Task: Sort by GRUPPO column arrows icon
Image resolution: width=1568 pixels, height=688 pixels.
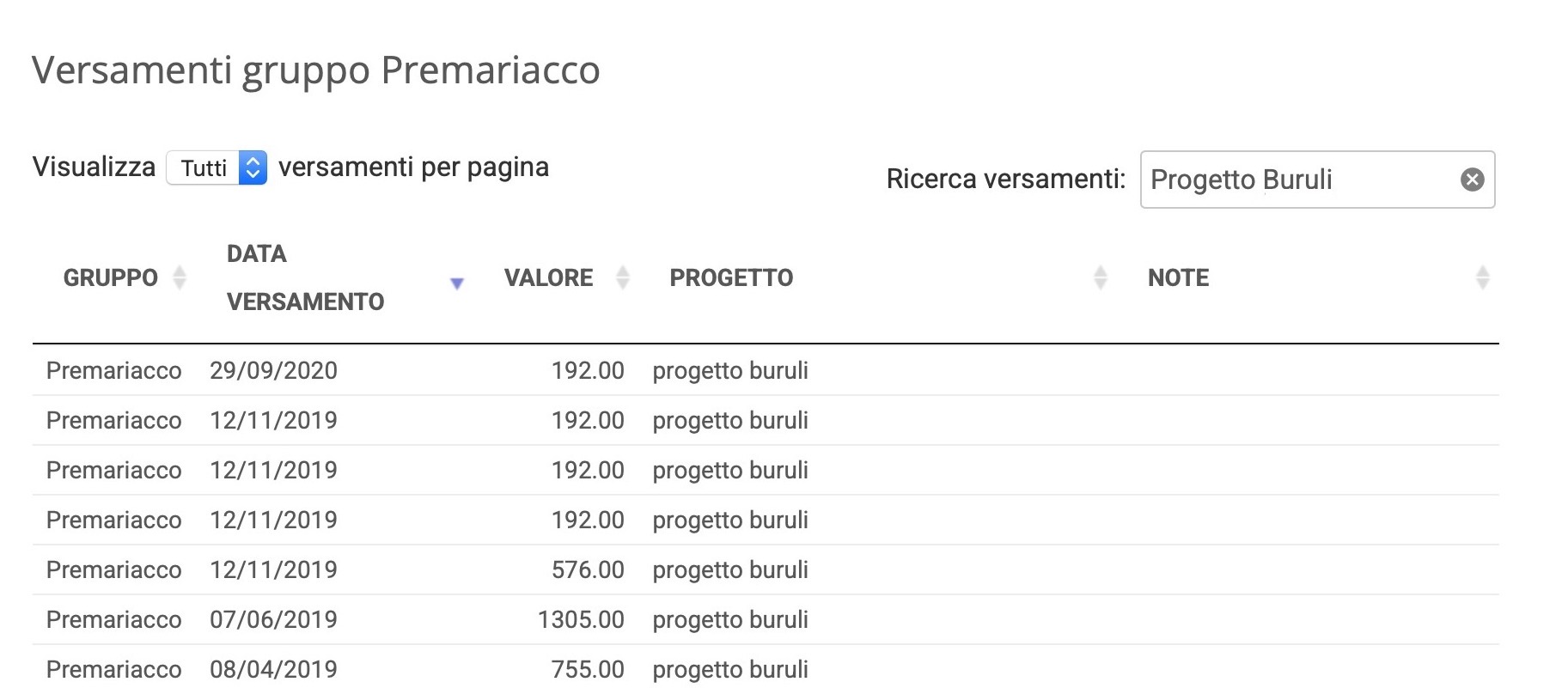Action: click(180, 277)
